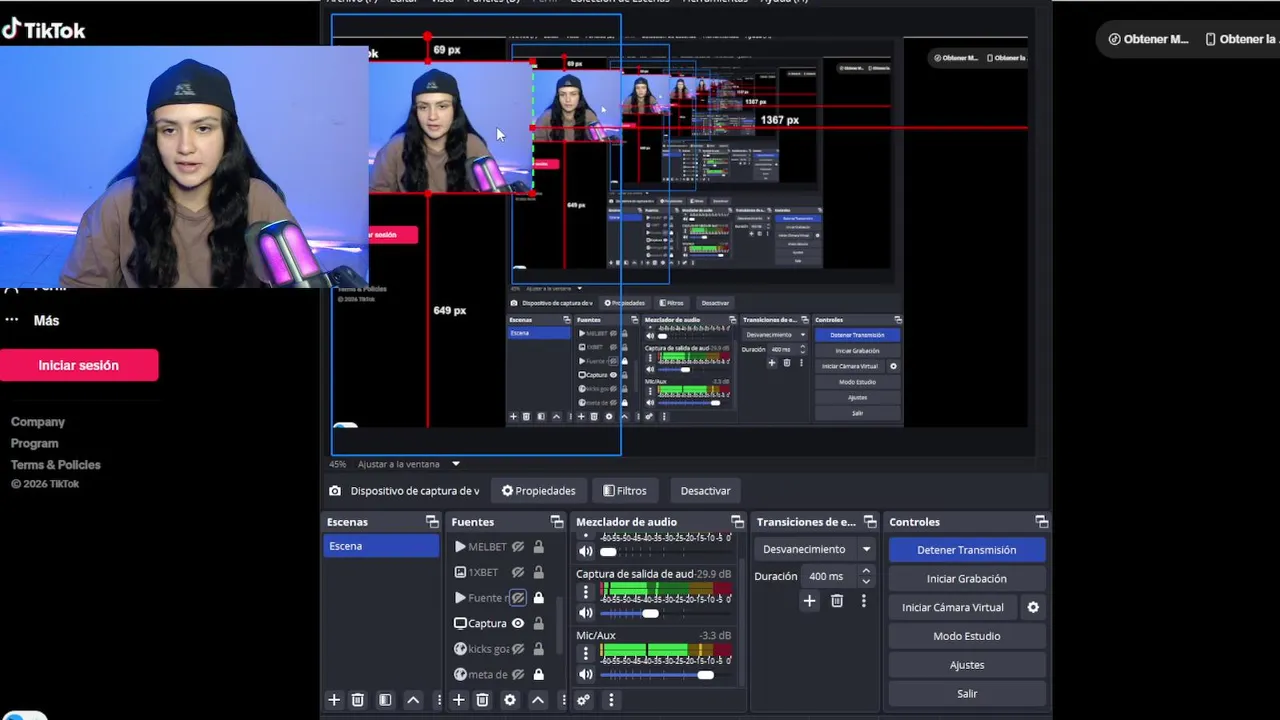Show the meta de source
This screenshot has width=1280, height=720.
pyautogui.click(x=518, y=674)
